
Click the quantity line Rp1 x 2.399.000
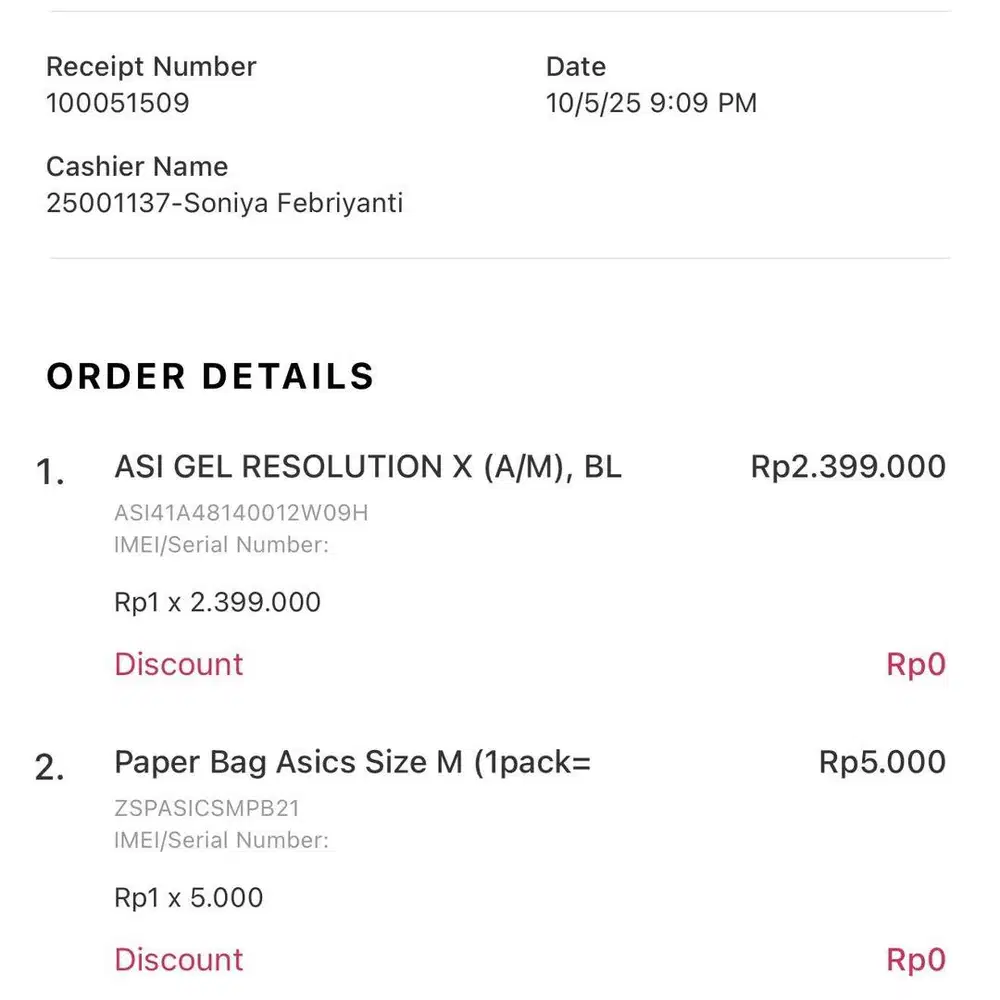[217, 602]
